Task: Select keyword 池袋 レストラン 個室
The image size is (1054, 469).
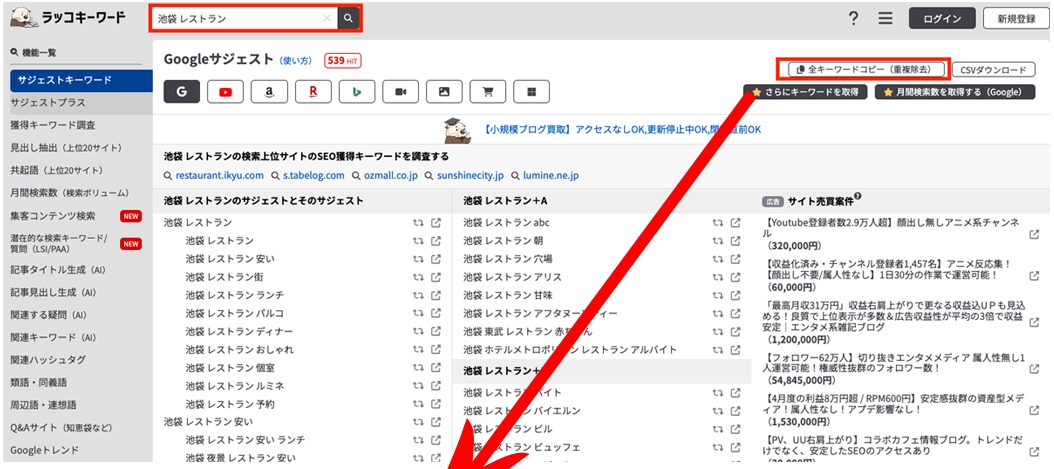Action: [x=230, y=368]
